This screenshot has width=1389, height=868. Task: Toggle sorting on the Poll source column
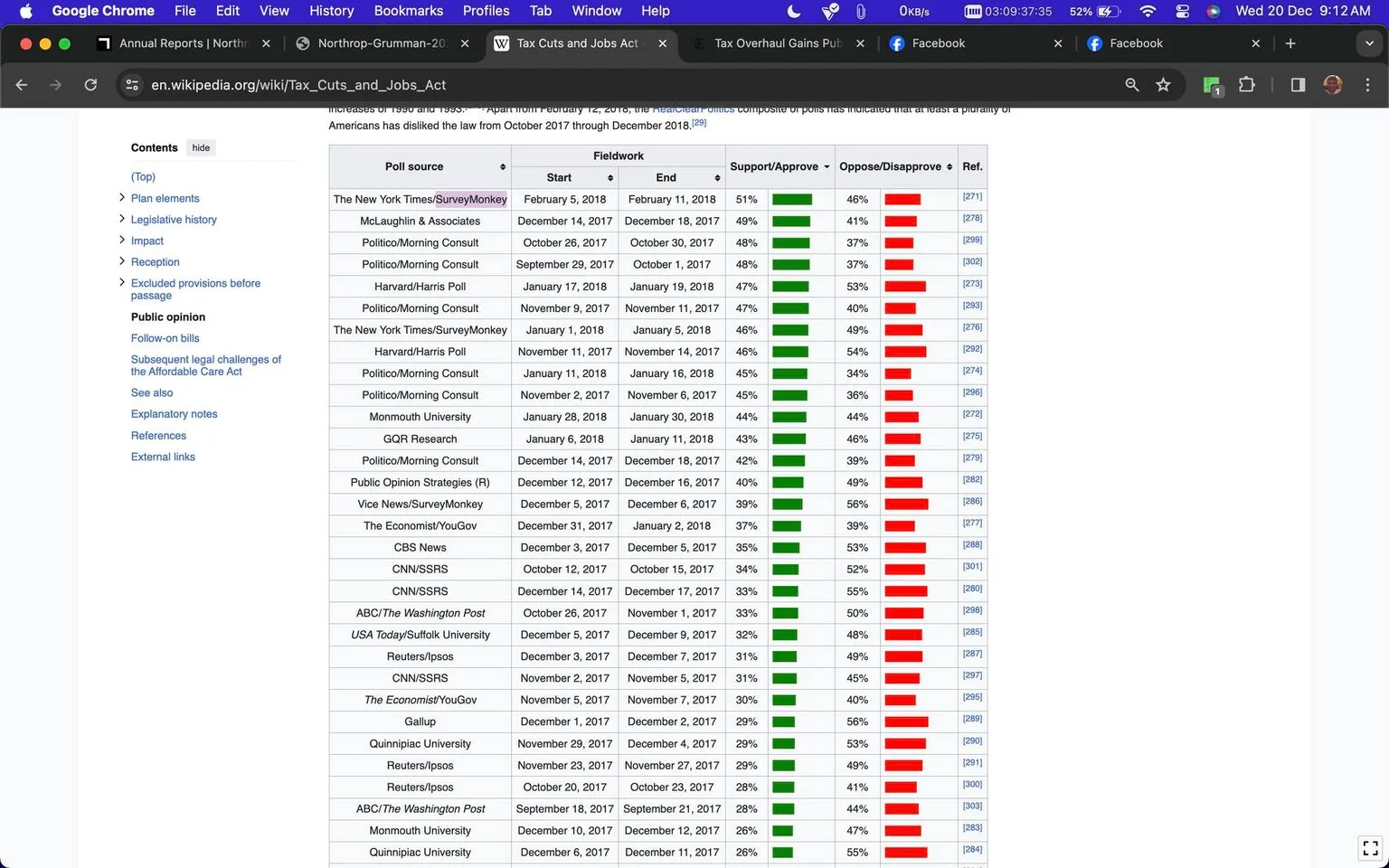503,166
